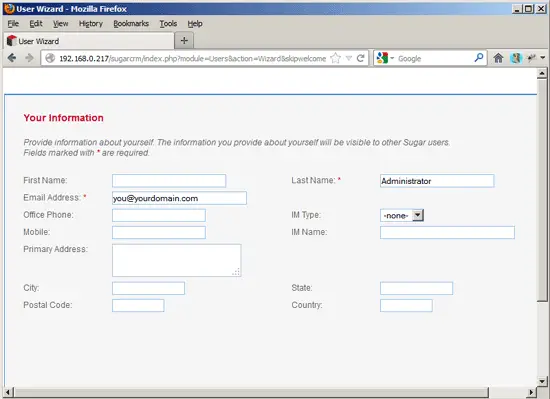The width and height of the screenshot is (550, 399).
Task: Click inside the Primary Address textarea
Action: (x=176, y=260)
